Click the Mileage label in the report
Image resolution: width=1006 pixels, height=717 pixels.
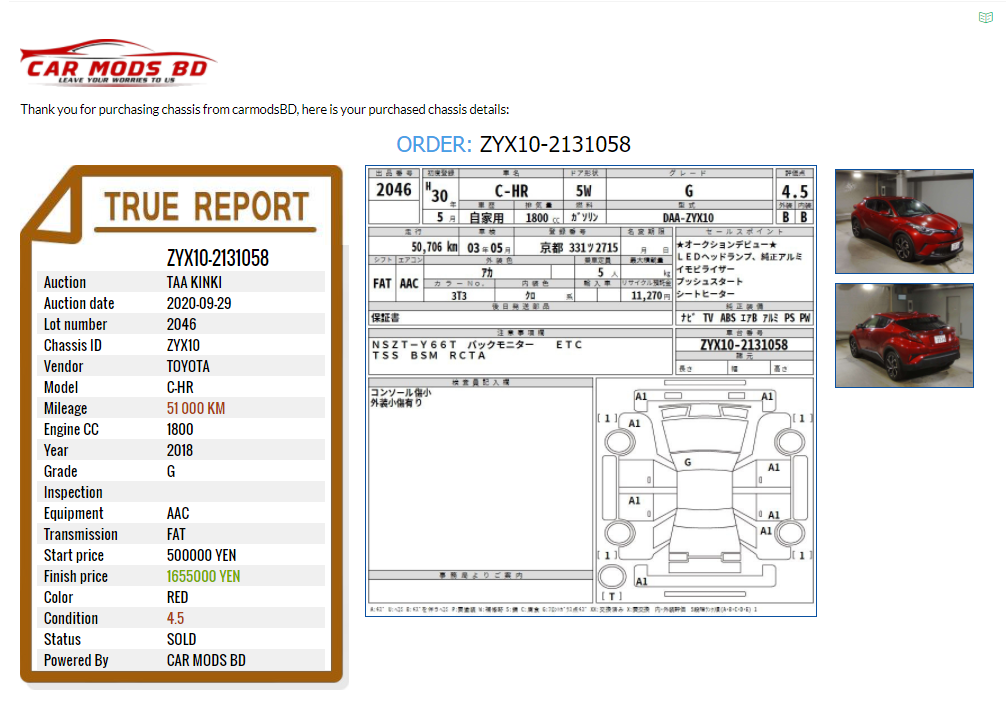[x=65, y=409]
